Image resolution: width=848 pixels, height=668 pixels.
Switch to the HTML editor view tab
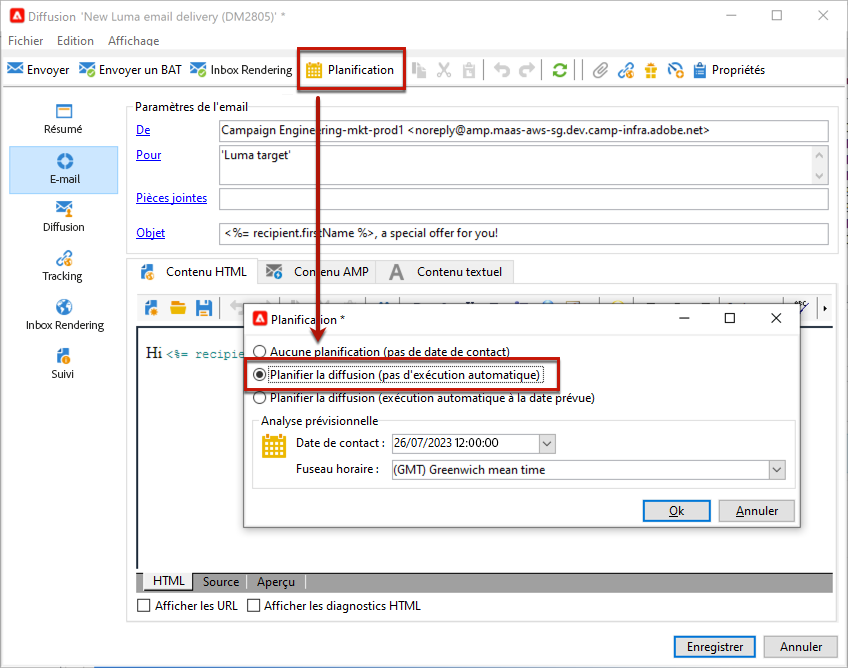pyautogui.click(x=168, y=581)
